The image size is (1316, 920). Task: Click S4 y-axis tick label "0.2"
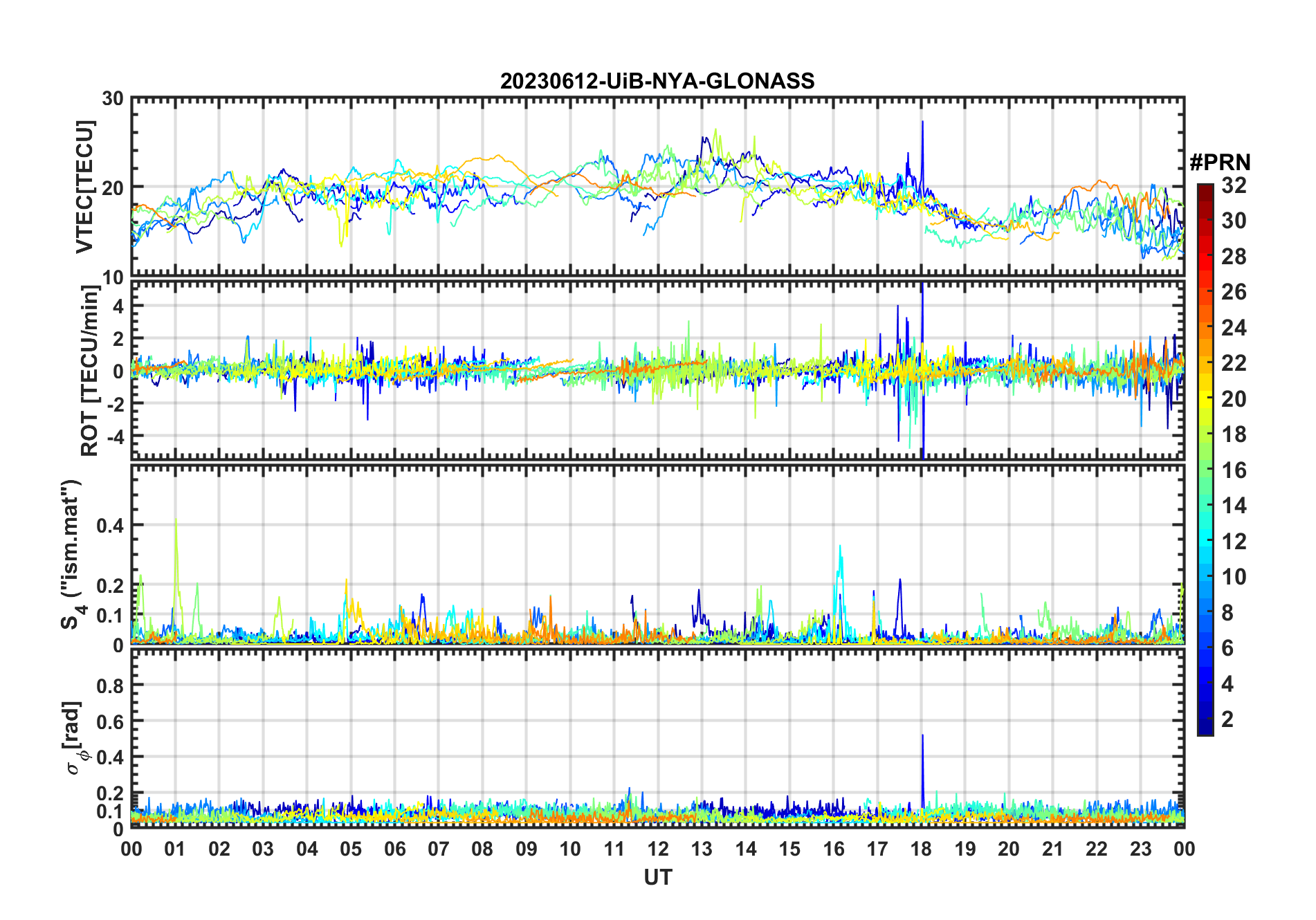111,585
